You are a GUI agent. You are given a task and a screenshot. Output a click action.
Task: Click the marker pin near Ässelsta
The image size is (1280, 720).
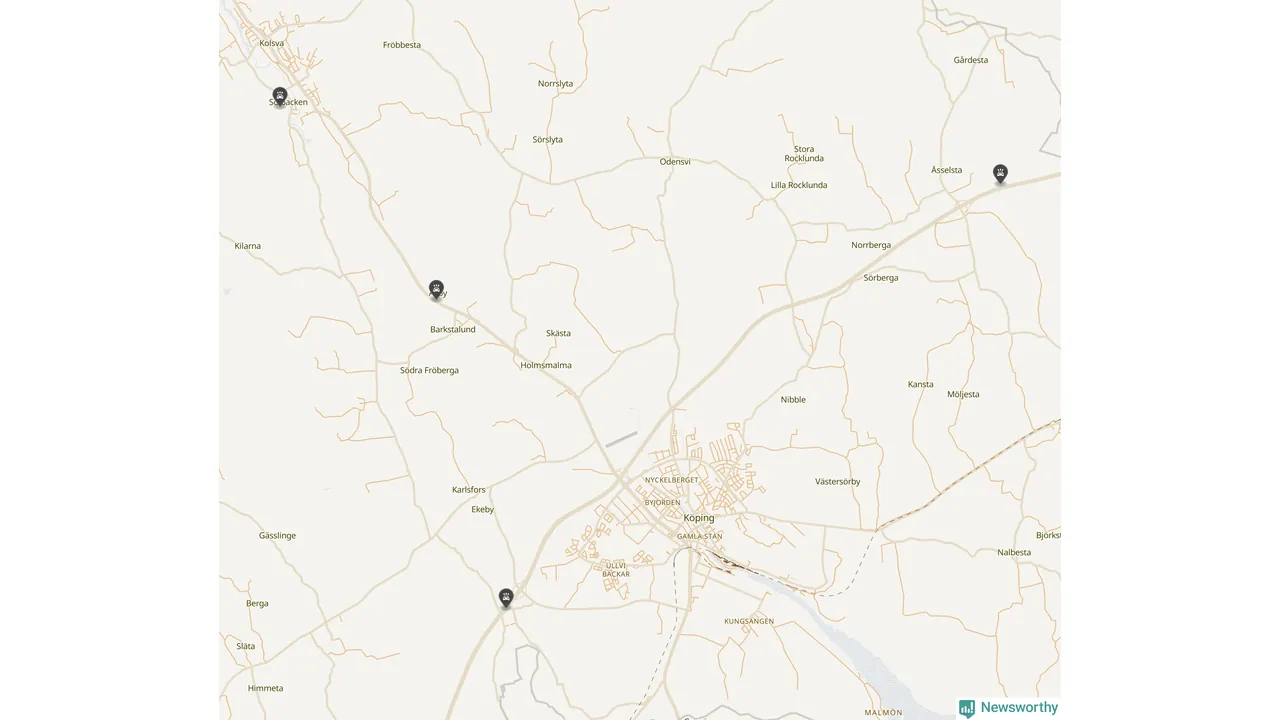coord(1000,174)
